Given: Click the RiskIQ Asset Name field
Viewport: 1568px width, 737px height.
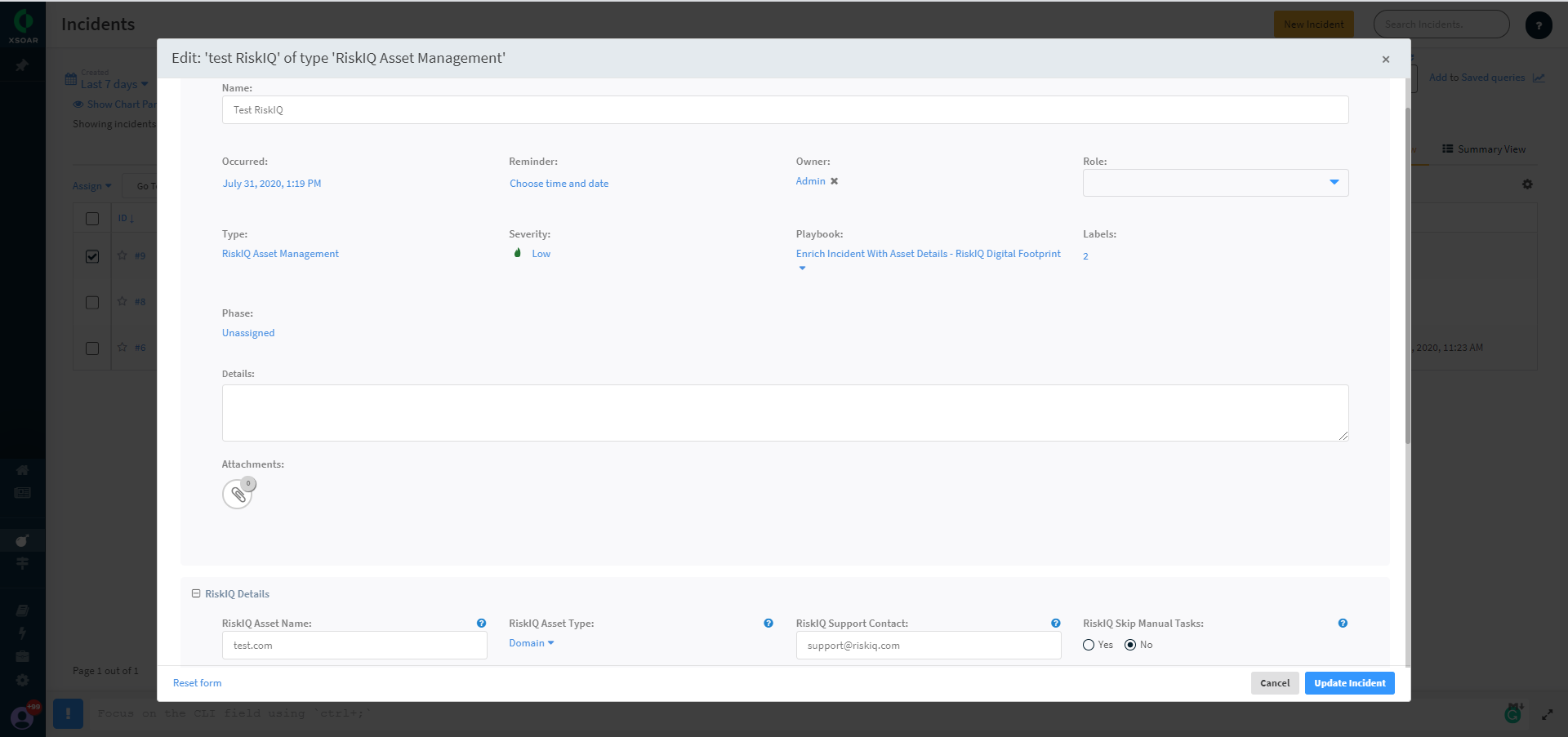Looking at the screenshot, I should tap(354, 646).
